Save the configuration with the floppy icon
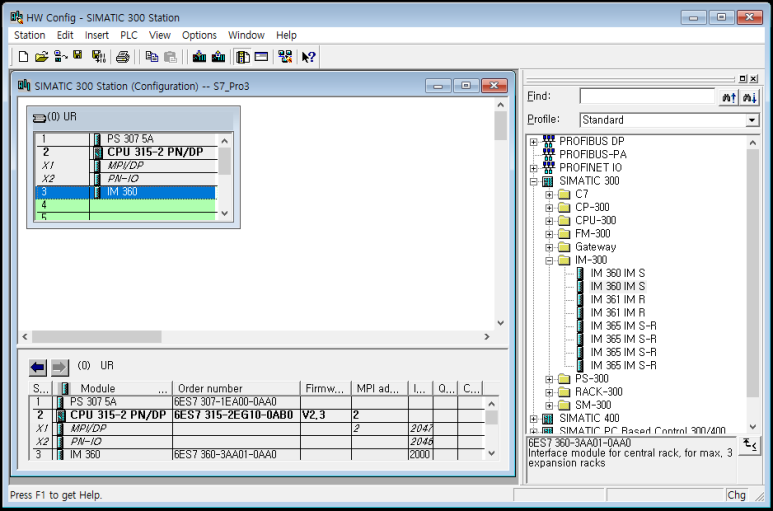This screenshot has height=511, width=773. point(78,56)
